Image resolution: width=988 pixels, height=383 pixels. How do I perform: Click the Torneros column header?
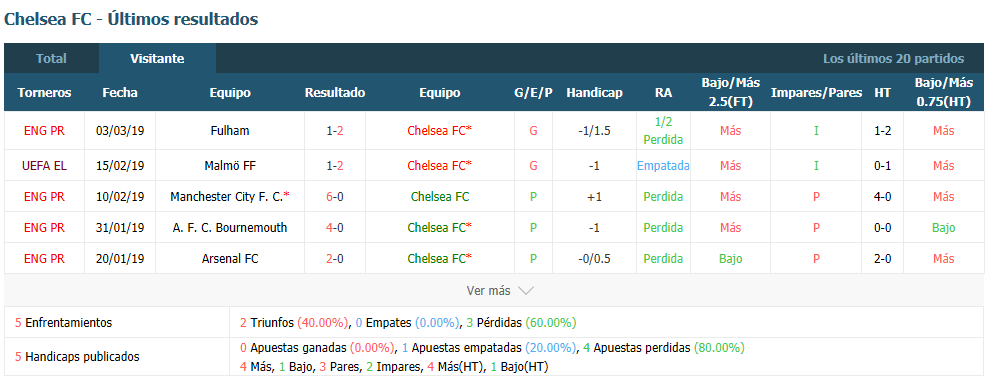click(44, 93)
